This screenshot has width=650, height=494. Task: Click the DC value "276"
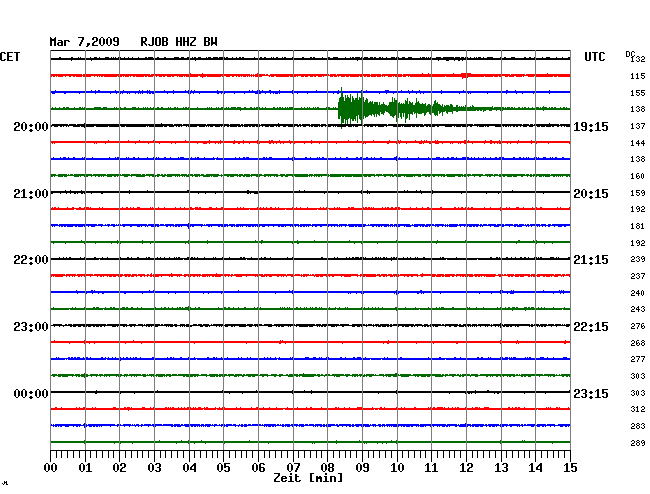[x=638, y=326]
